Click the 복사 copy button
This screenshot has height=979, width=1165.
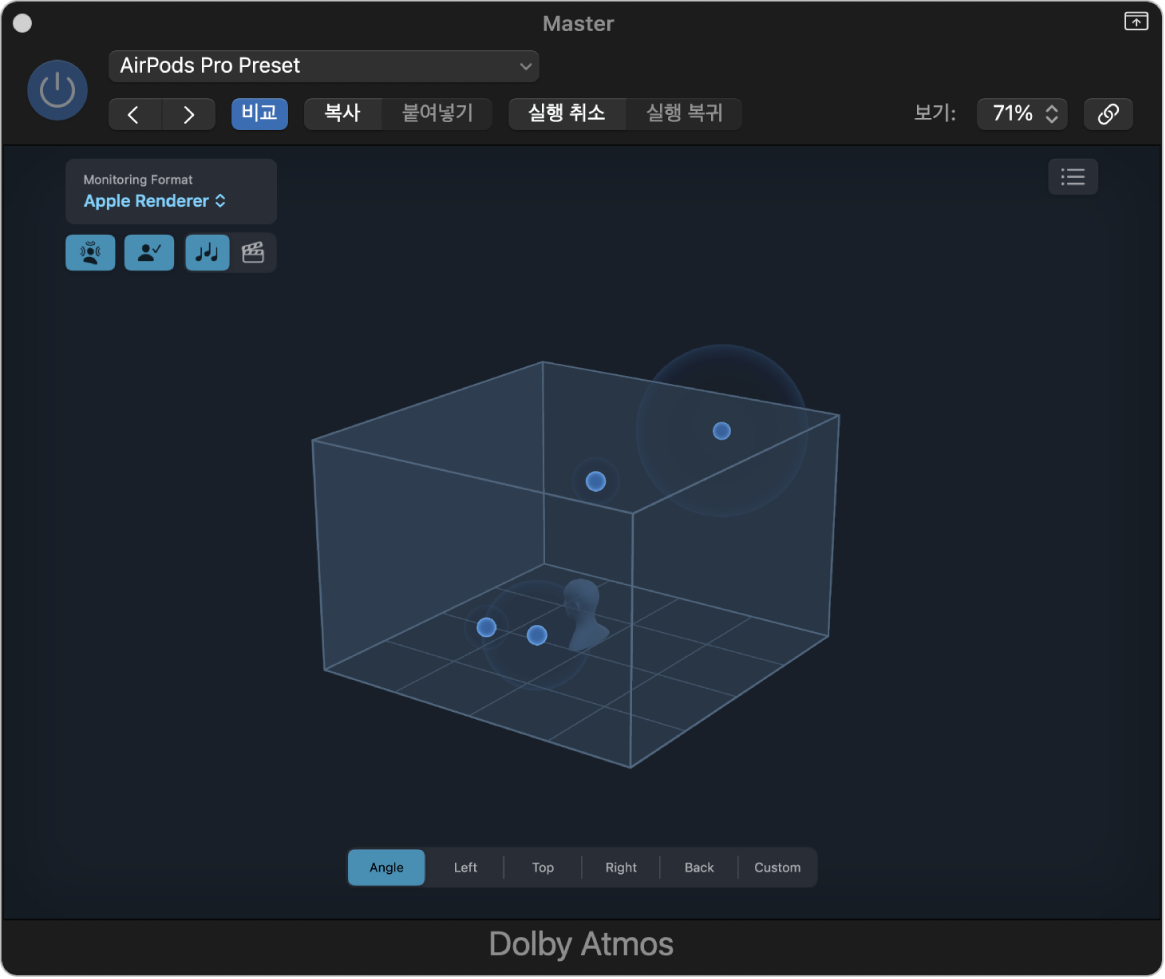343,114
